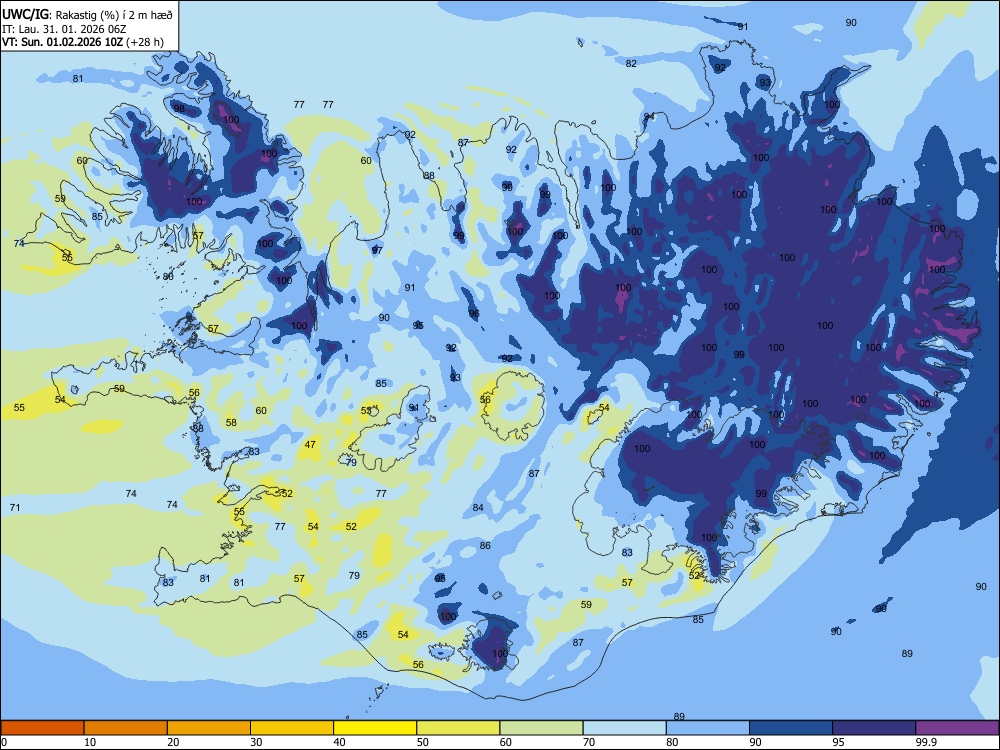This screenshot has height=750, width=1000.
Task: Click the 90–95 medium blue legend swatch
Action: pyautogui.click(x=791, y=728)
